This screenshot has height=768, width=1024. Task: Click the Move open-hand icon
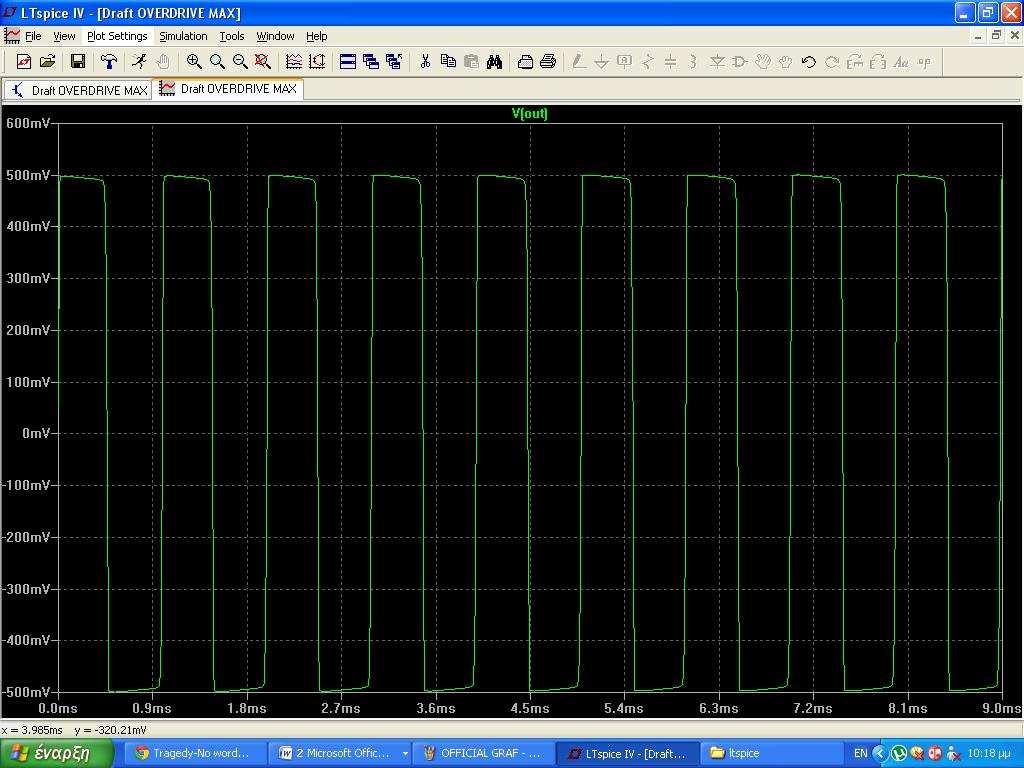(763, 61)
